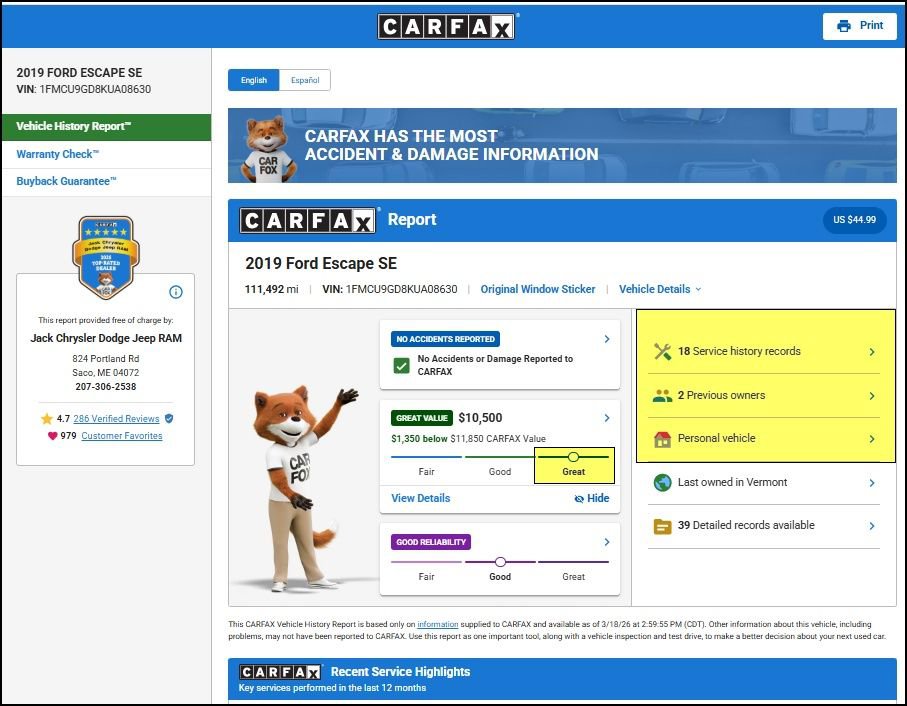The image size is (907, 706).
Task: Click the Previous owners people icon
Action: coord(662,395)
